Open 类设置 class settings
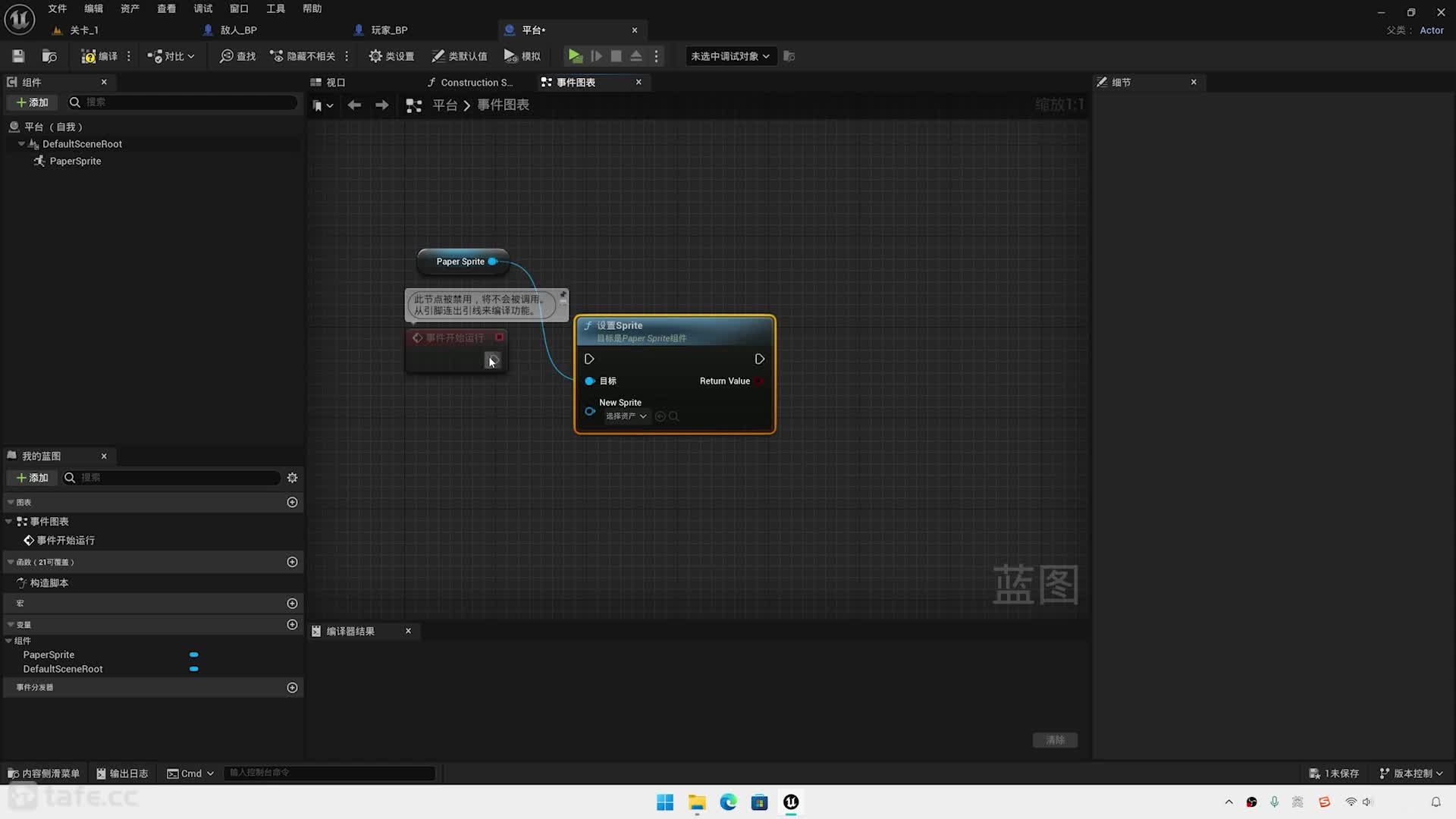 (x=391, y=56)
